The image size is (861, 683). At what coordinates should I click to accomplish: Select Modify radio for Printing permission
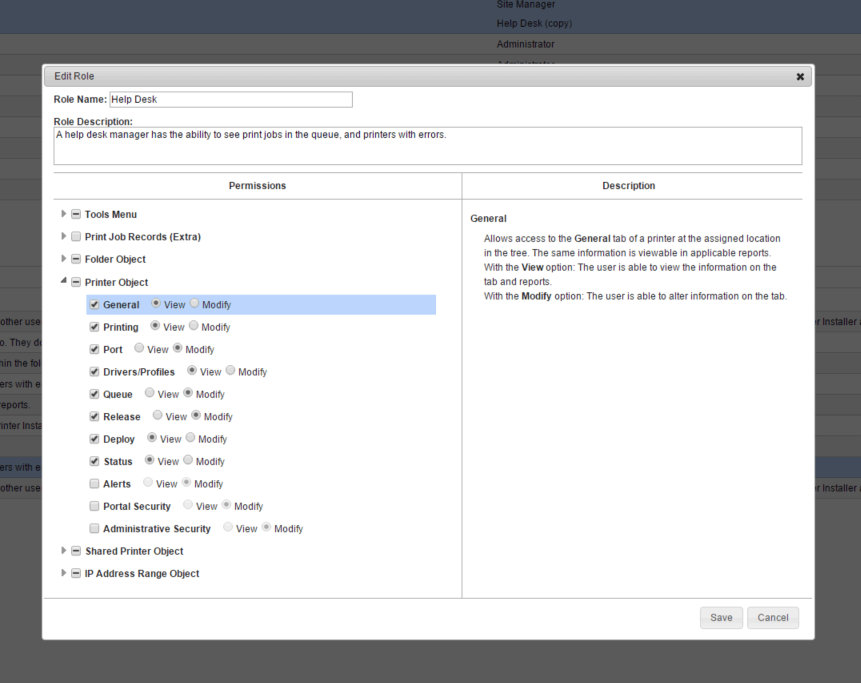(195, 327)
